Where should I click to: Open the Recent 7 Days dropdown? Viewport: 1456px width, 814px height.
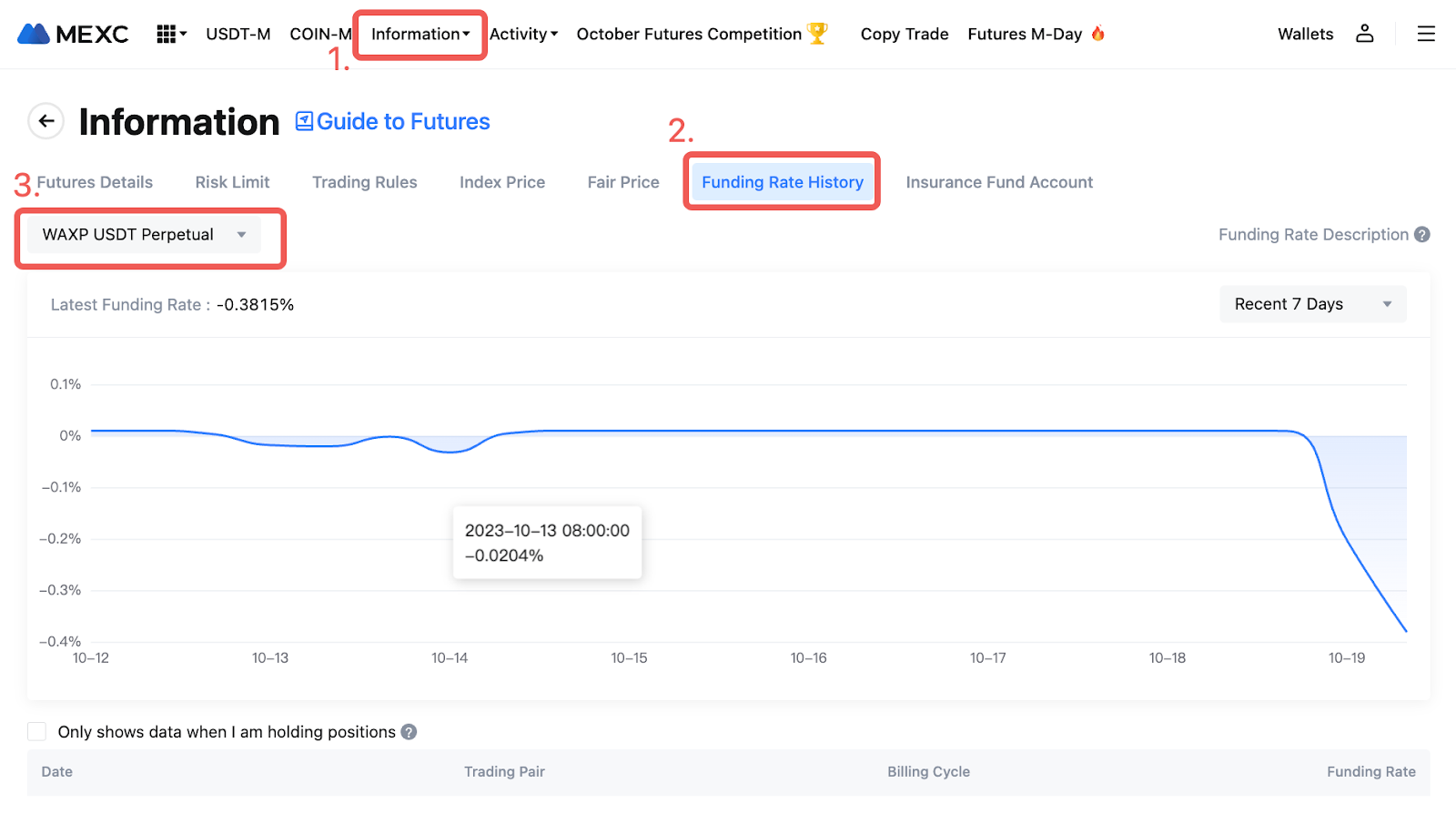[1312, 304]
